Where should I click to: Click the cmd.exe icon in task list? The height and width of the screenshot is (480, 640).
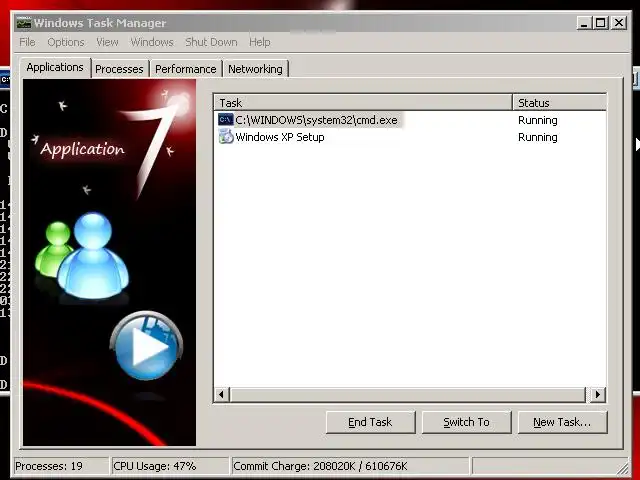coord(226,120)
